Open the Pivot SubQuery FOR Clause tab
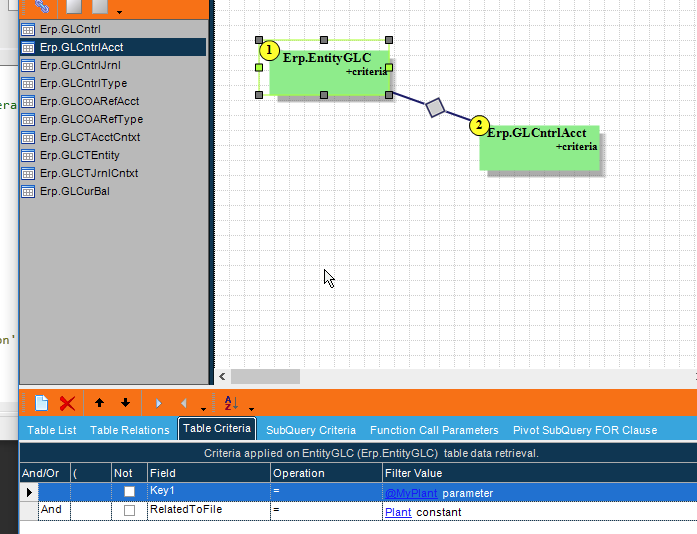Screen dimensions: 697x534 click(x=585, y=430)
